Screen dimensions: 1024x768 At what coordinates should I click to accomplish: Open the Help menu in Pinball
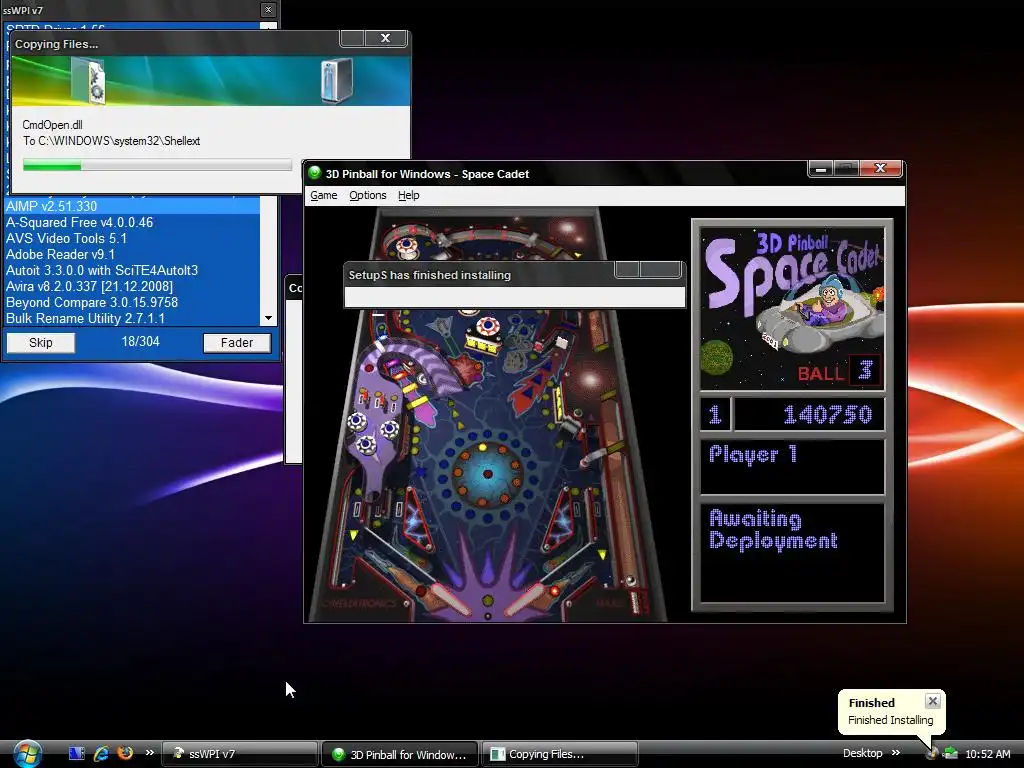point(409,195)
